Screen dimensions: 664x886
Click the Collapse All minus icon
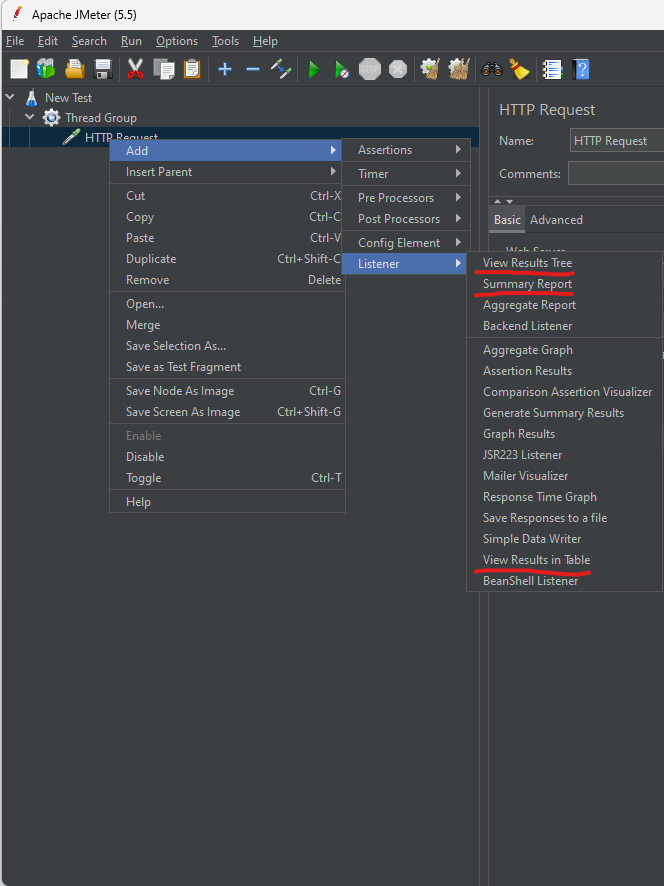coord(253,70)
